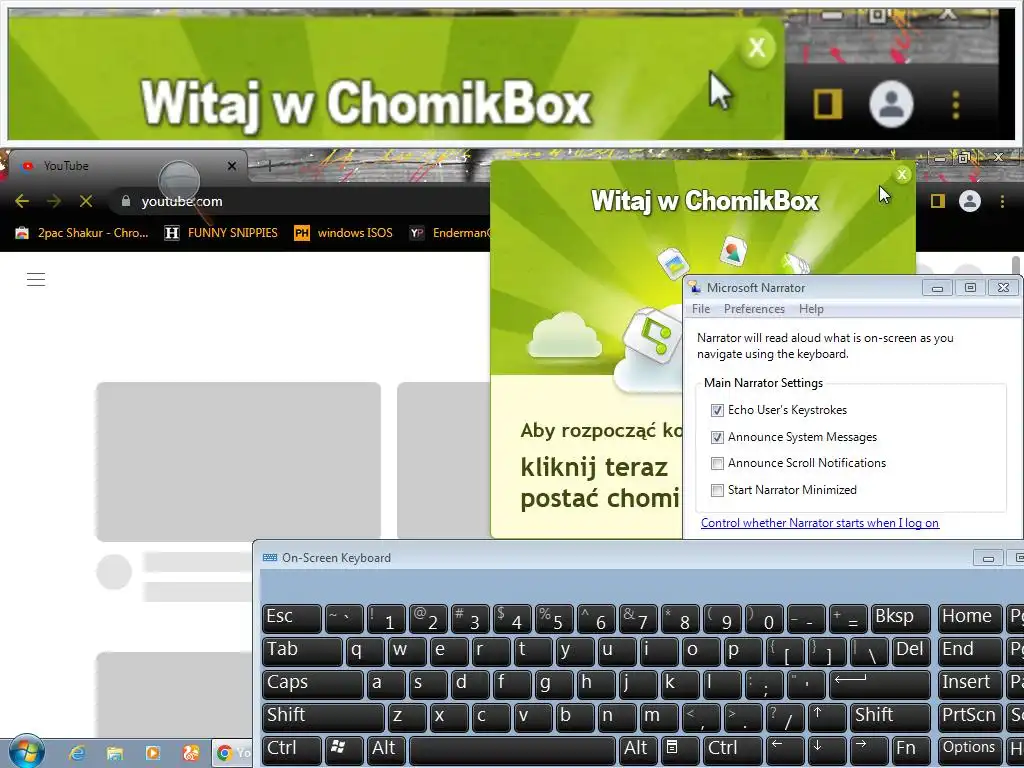Open Chrome three-dot menu

[x=1002, y=201]
